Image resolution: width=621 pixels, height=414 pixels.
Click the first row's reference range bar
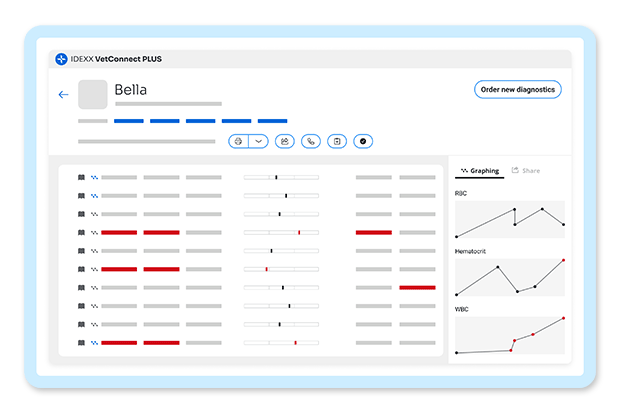click(x=281, y=177)
